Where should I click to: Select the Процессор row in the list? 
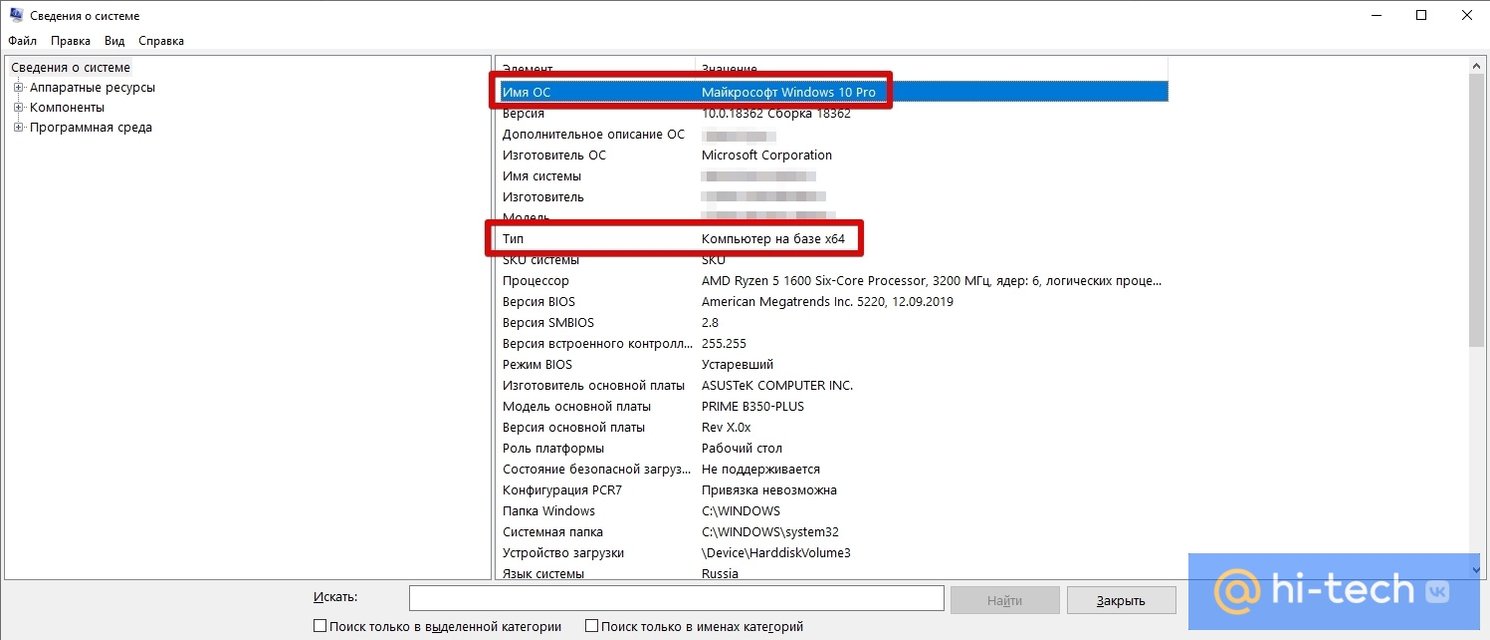(x=535, y=281)
